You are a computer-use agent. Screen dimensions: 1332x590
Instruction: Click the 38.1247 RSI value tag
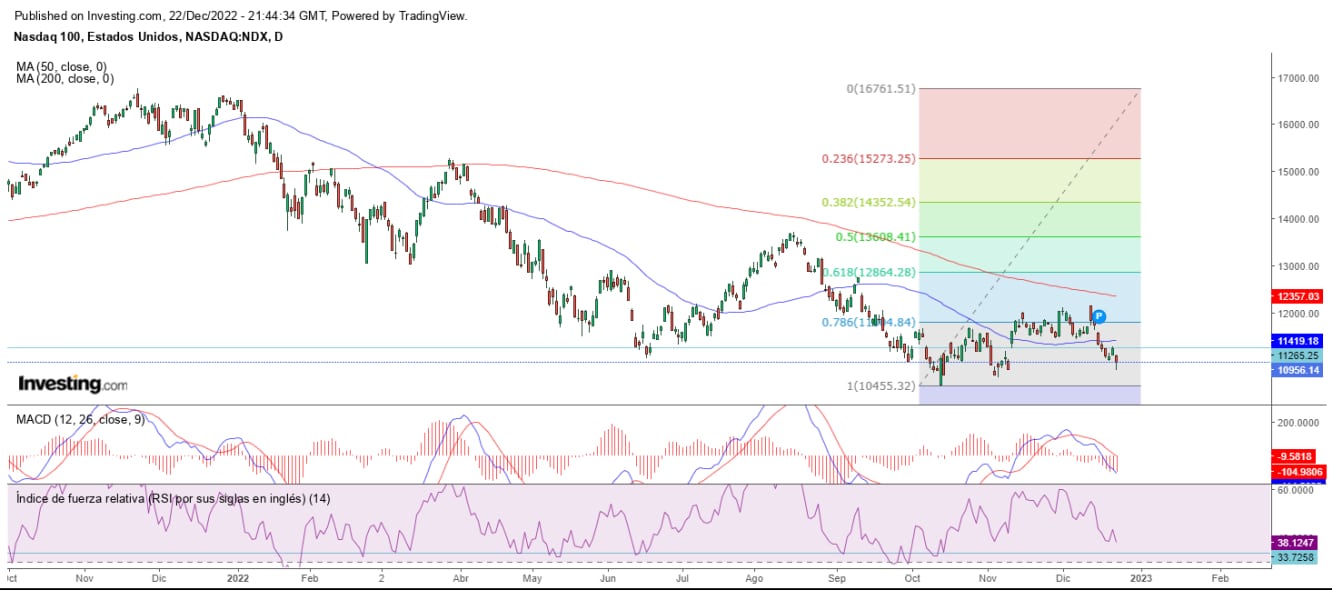1297,541
